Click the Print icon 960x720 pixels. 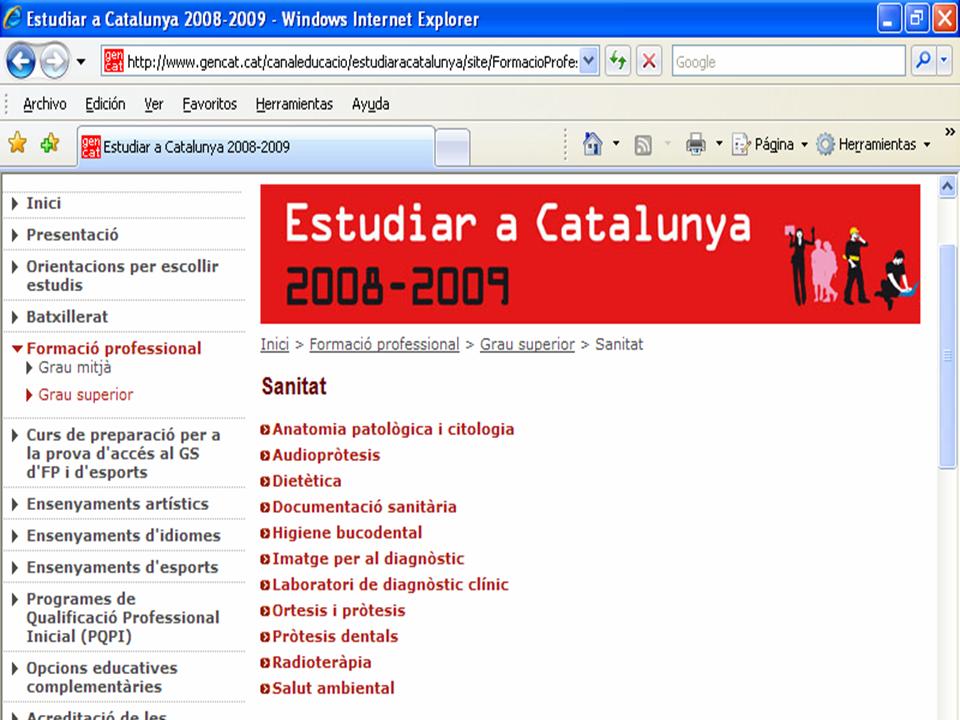(x=696, y=144)
